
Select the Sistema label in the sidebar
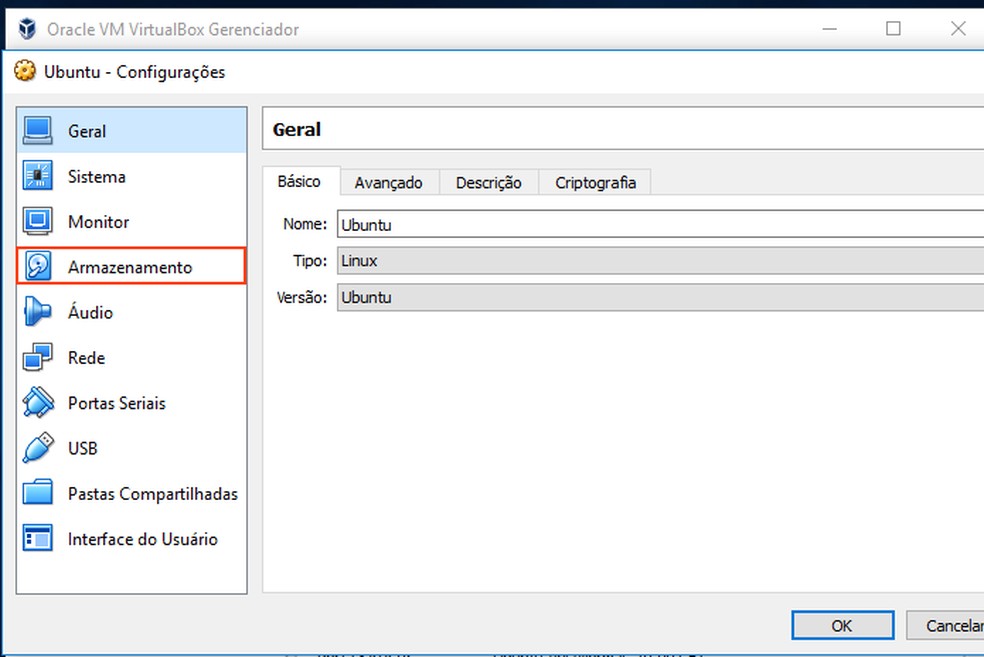(97, 176)
